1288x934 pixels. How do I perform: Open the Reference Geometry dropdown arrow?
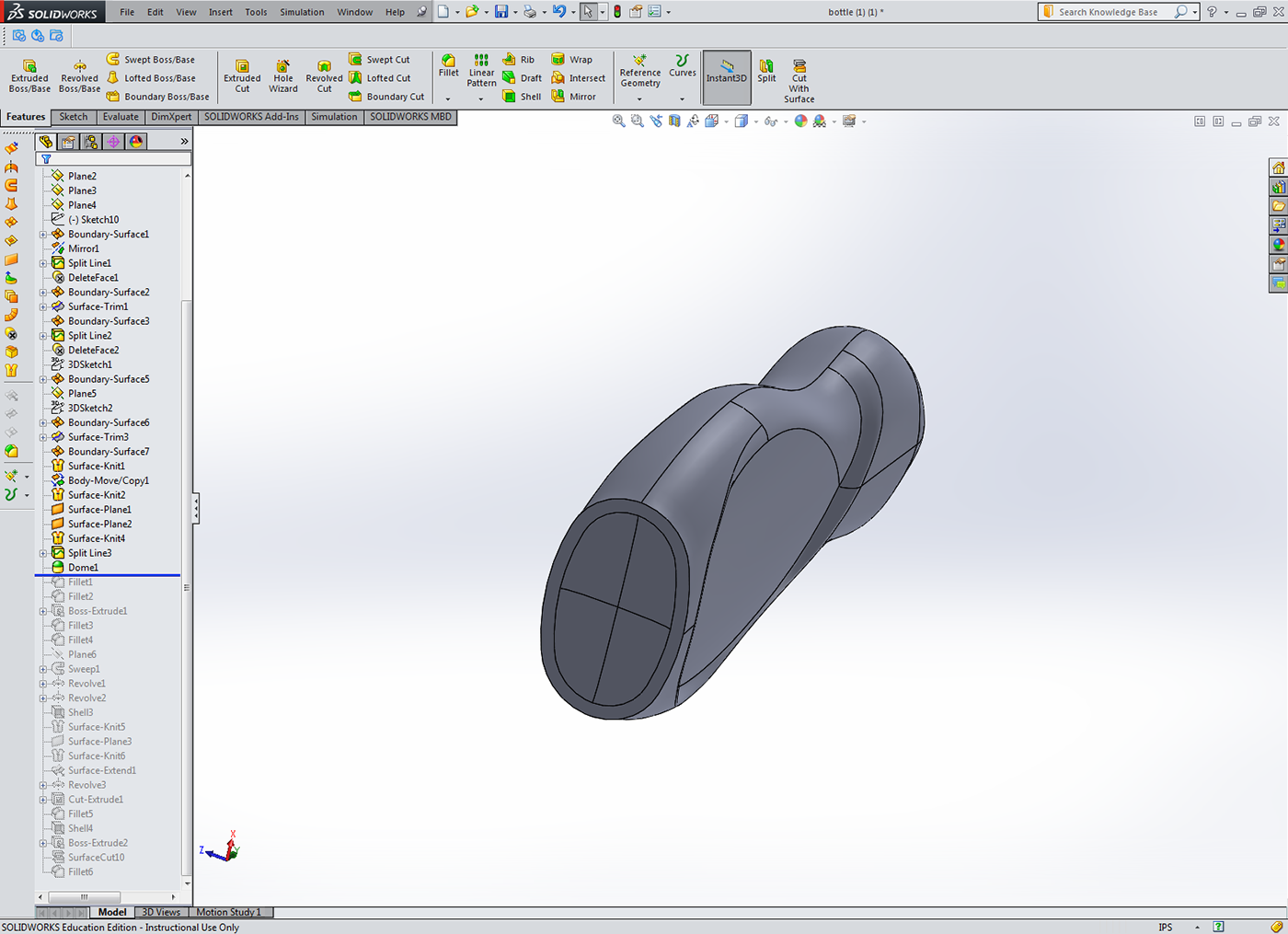(639, 99)
